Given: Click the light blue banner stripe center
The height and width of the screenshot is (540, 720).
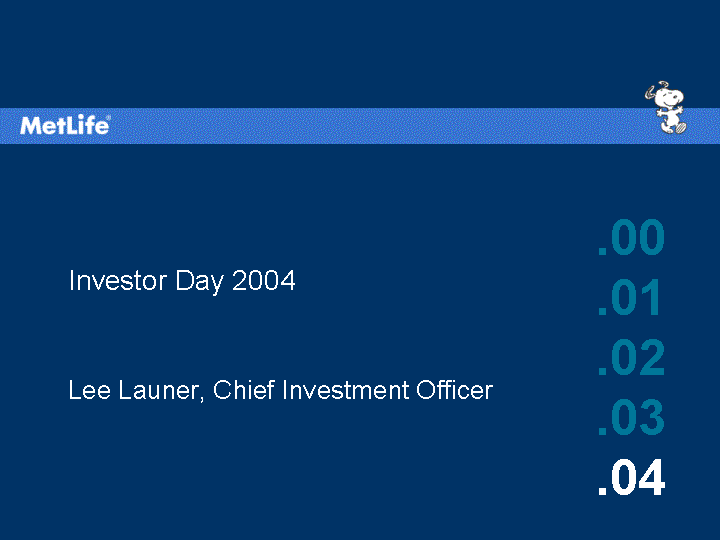Looking at the screenshot, I should 360,126.
